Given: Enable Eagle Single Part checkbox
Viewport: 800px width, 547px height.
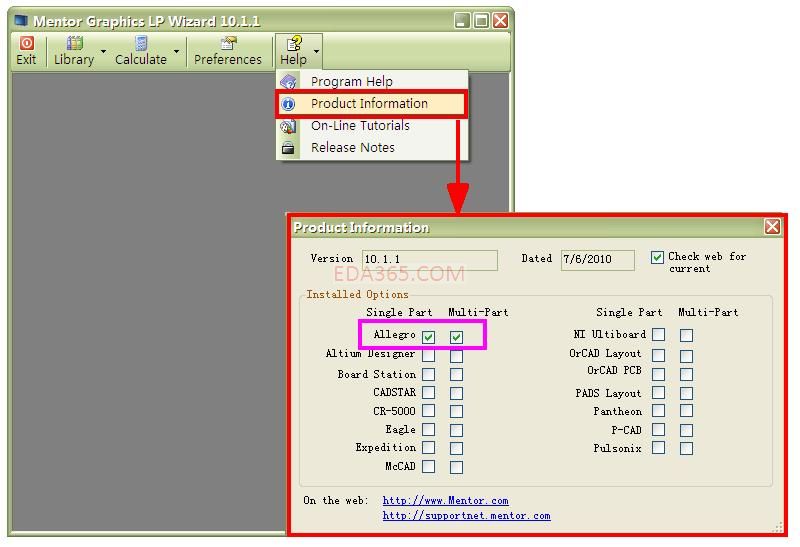Looking at the screenshot, I should click(x=429, y=430).
